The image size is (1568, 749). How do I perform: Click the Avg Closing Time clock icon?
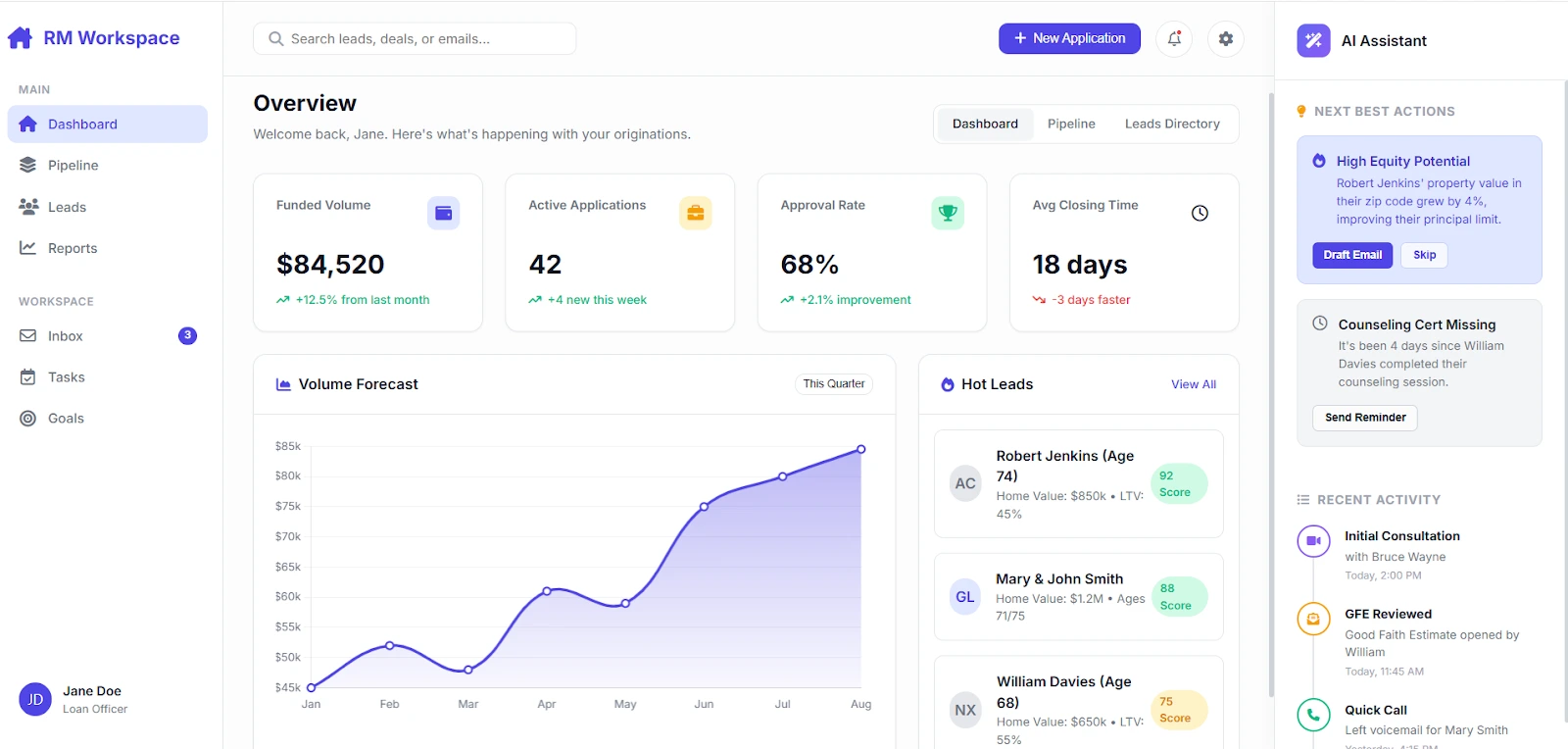click(x=1200, y=213)
